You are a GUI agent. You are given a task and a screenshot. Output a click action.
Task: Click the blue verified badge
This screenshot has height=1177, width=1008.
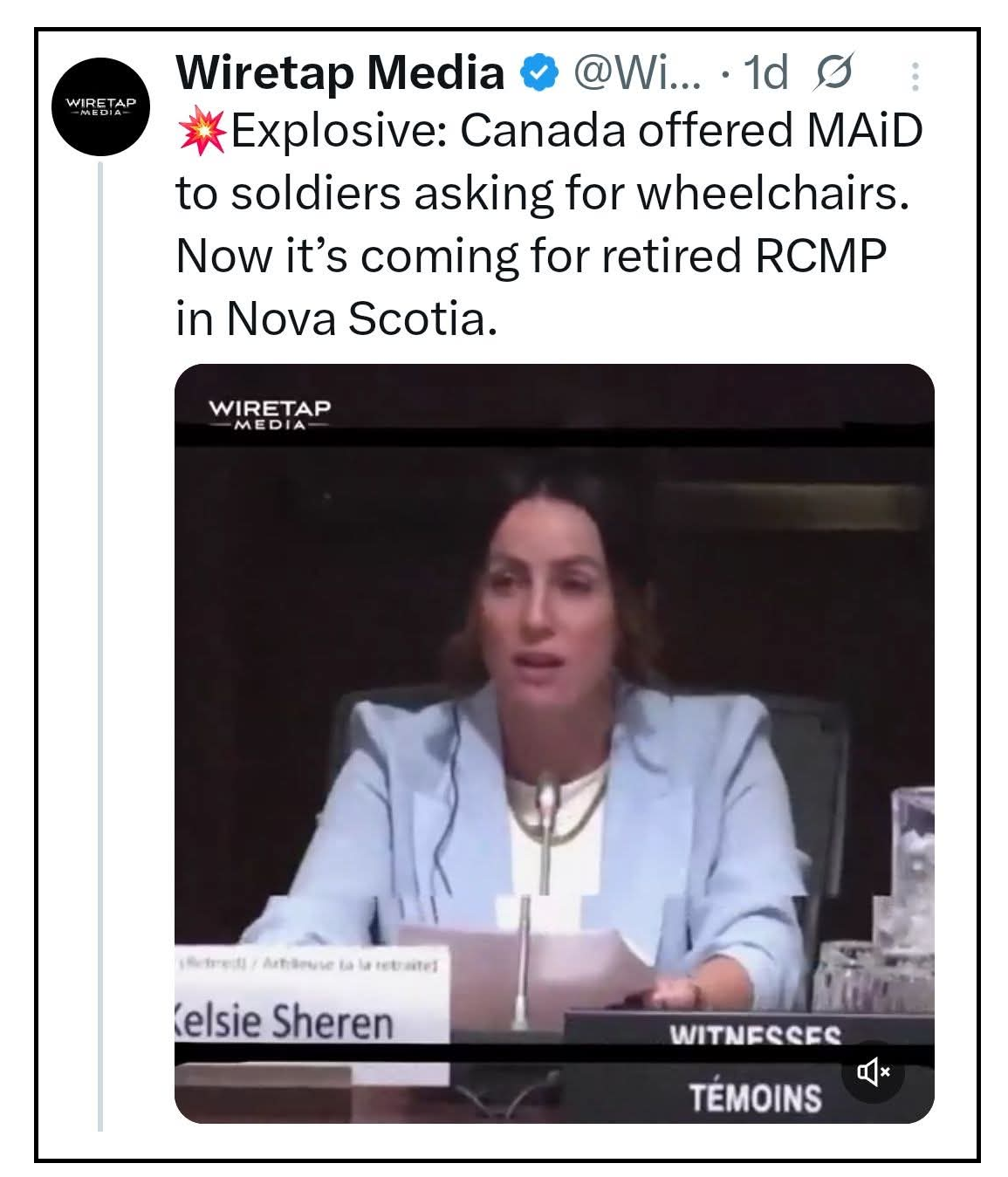coord(539,72)
